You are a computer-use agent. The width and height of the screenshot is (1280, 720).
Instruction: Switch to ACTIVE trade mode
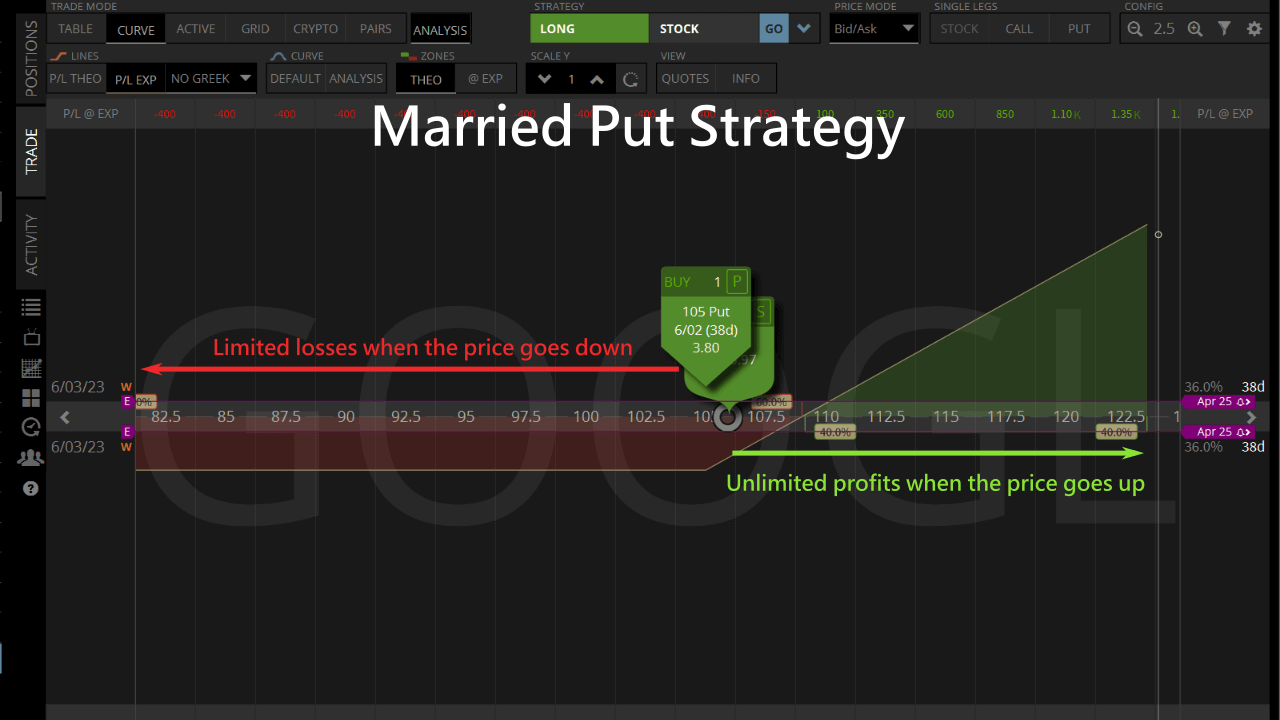(x=196, y=29)
